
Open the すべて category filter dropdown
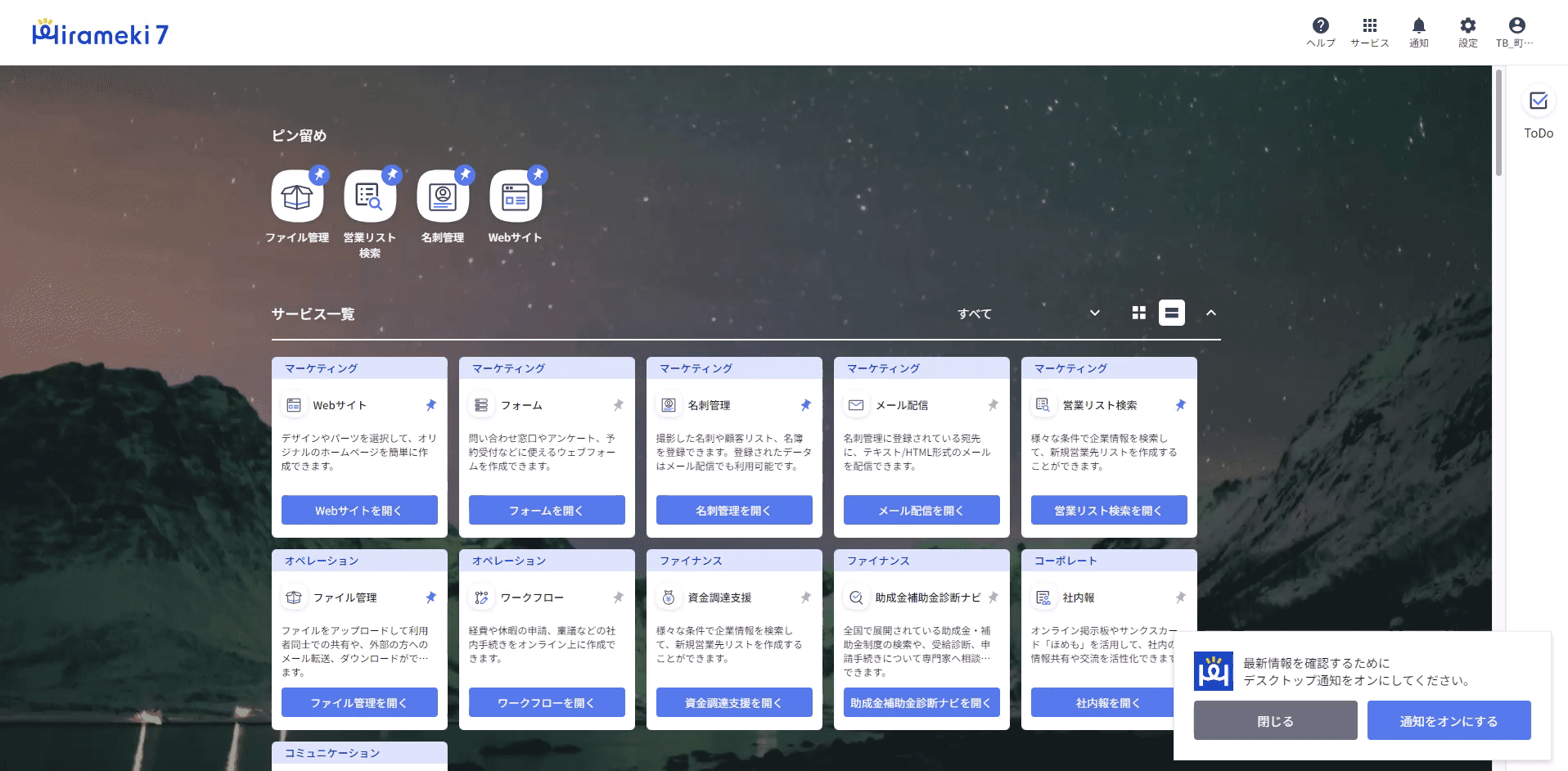point(1028,313)
